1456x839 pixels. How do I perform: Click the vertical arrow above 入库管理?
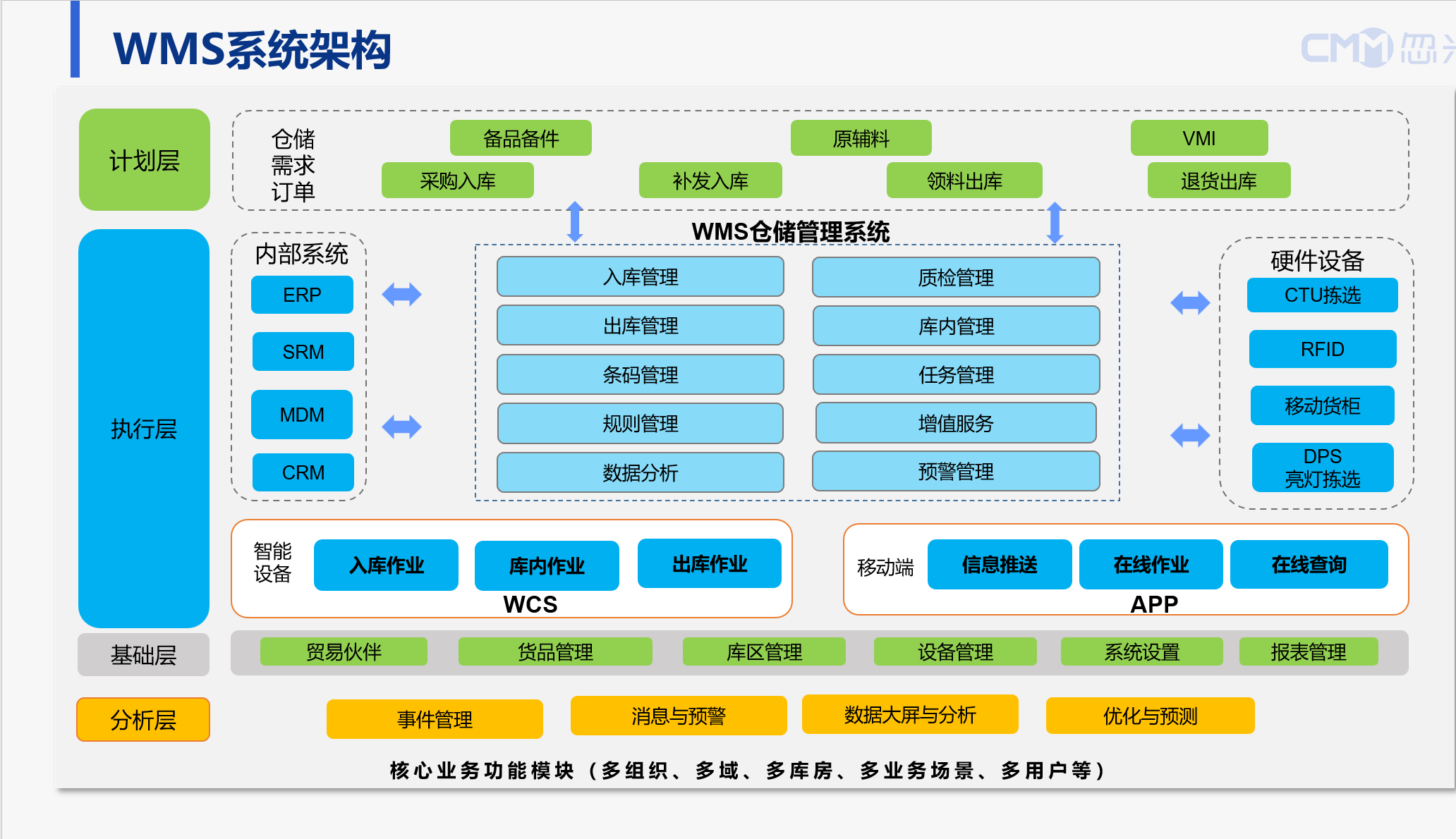pyautogui.click(x=575, y=221)
